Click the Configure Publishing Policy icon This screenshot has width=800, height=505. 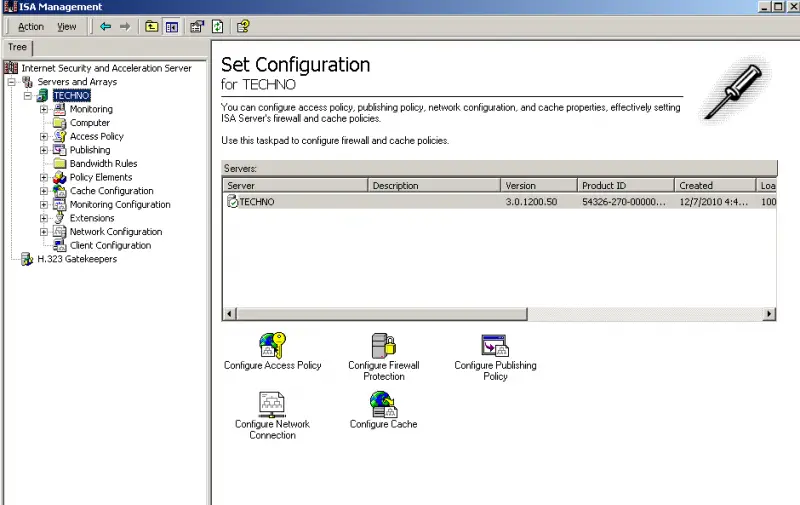tap(495, 345)
